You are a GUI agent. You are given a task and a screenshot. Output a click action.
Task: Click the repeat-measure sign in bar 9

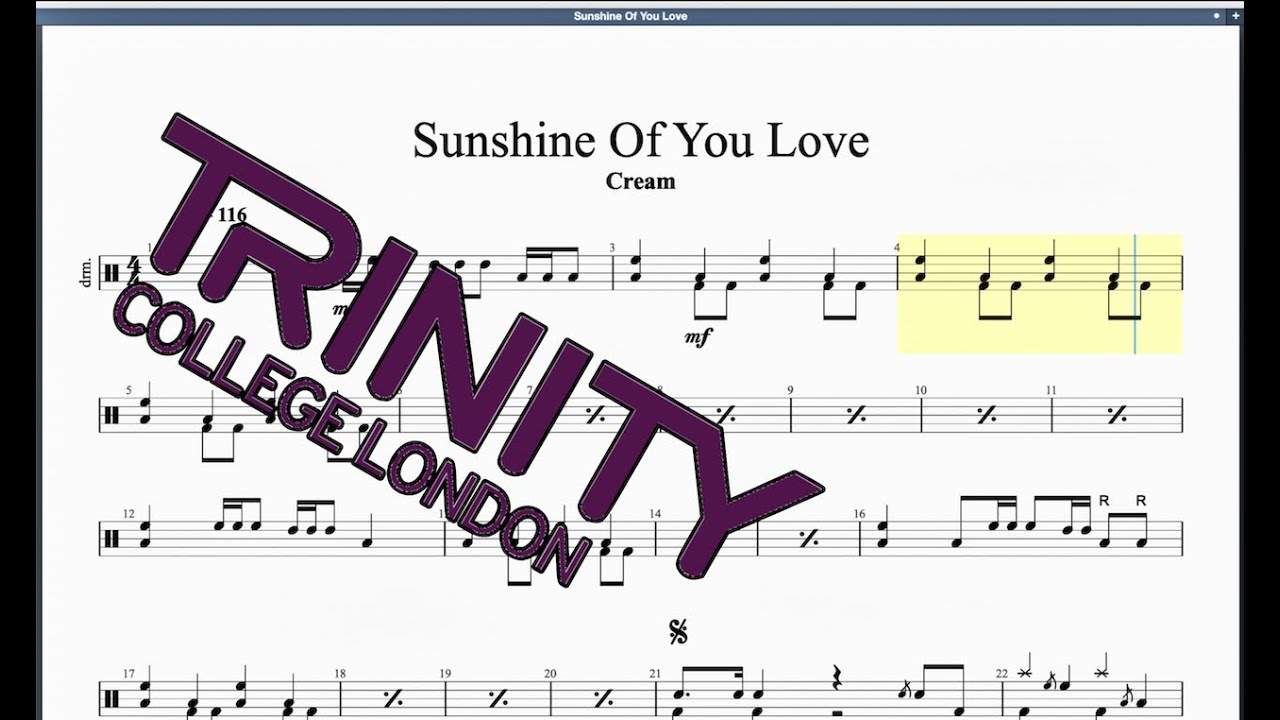855,415
